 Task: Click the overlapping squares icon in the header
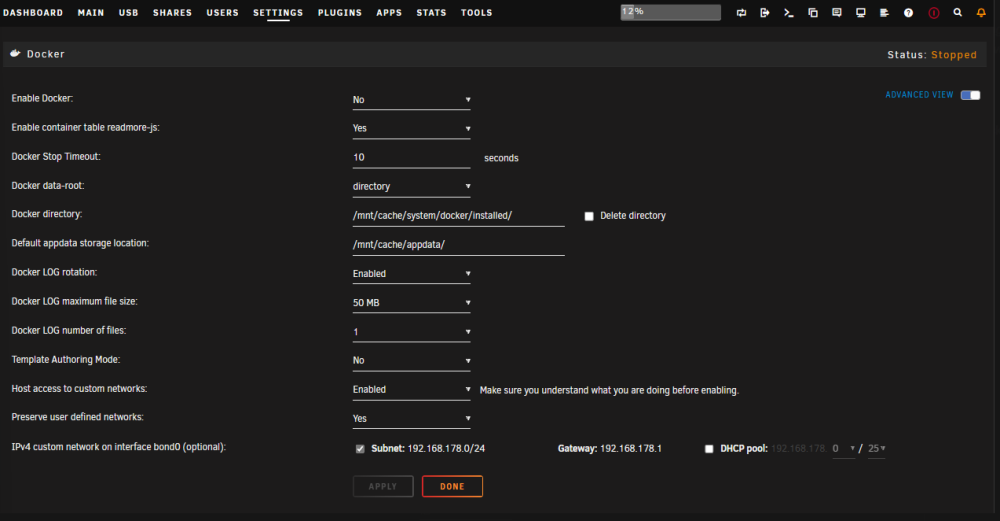click(x=812, y=13)
